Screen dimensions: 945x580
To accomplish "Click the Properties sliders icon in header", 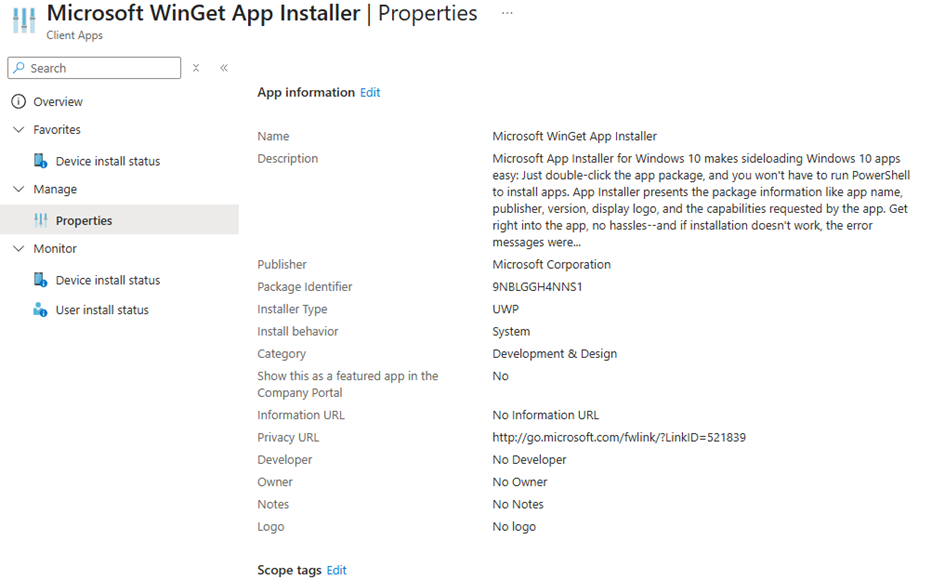I will point(24,20).
